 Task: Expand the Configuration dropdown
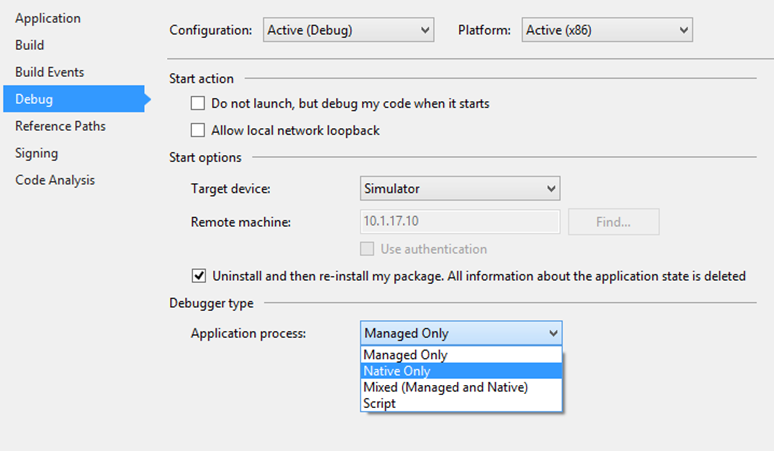(348, 30)
